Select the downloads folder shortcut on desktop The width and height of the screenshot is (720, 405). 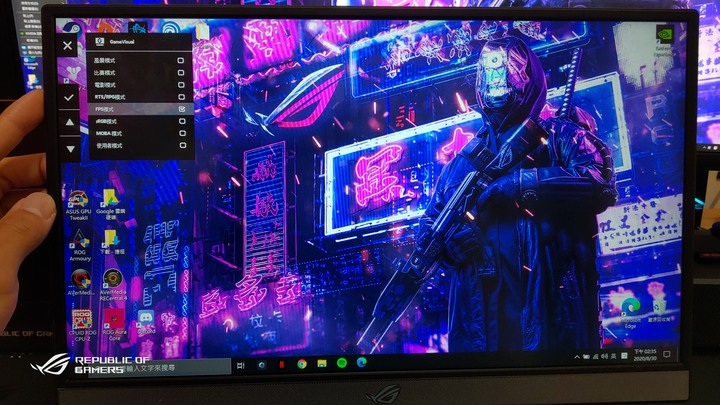tap(112, 242)
